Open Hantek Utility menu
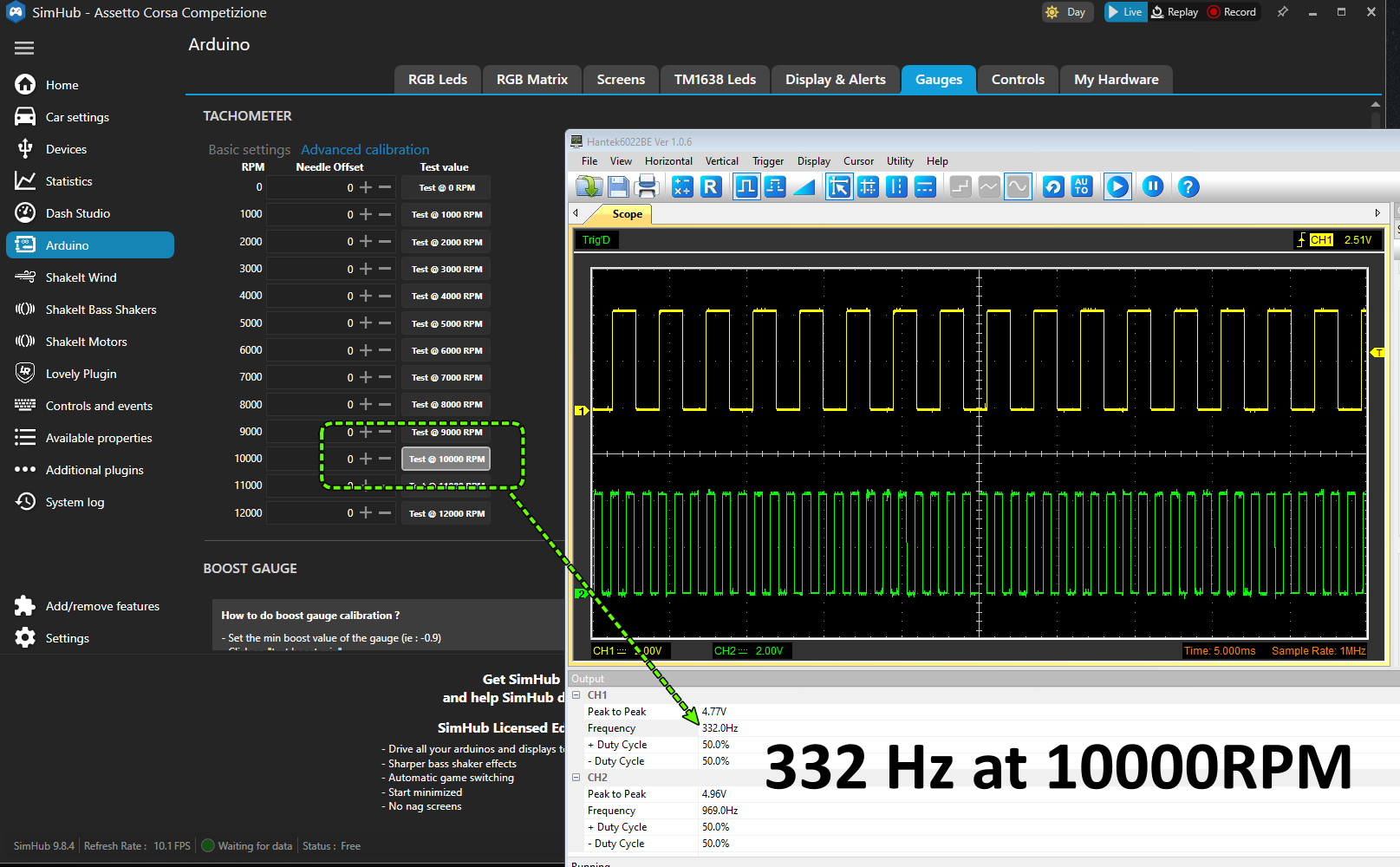1400x867 pixels. point(900,161)
